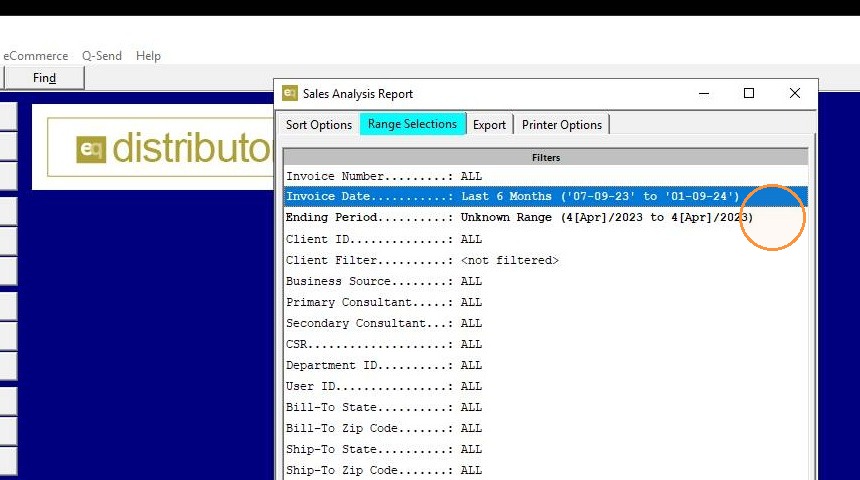Select the Secondary Consultant filter row
Screen dimensions: 860x480
[x=546, y=323]
